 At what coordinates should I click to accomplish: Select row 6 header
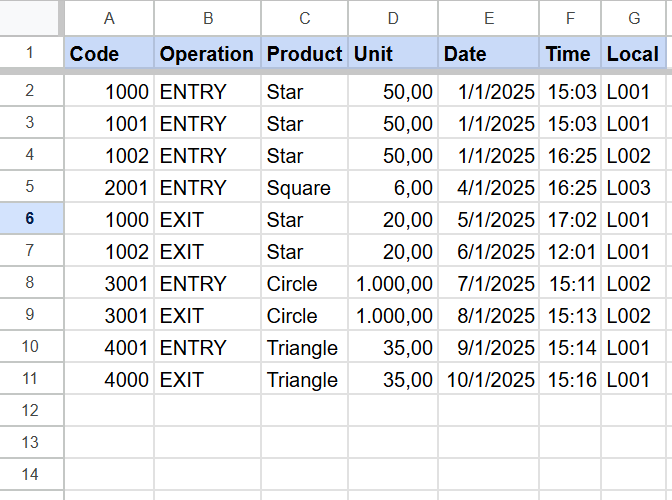[30, 219]
